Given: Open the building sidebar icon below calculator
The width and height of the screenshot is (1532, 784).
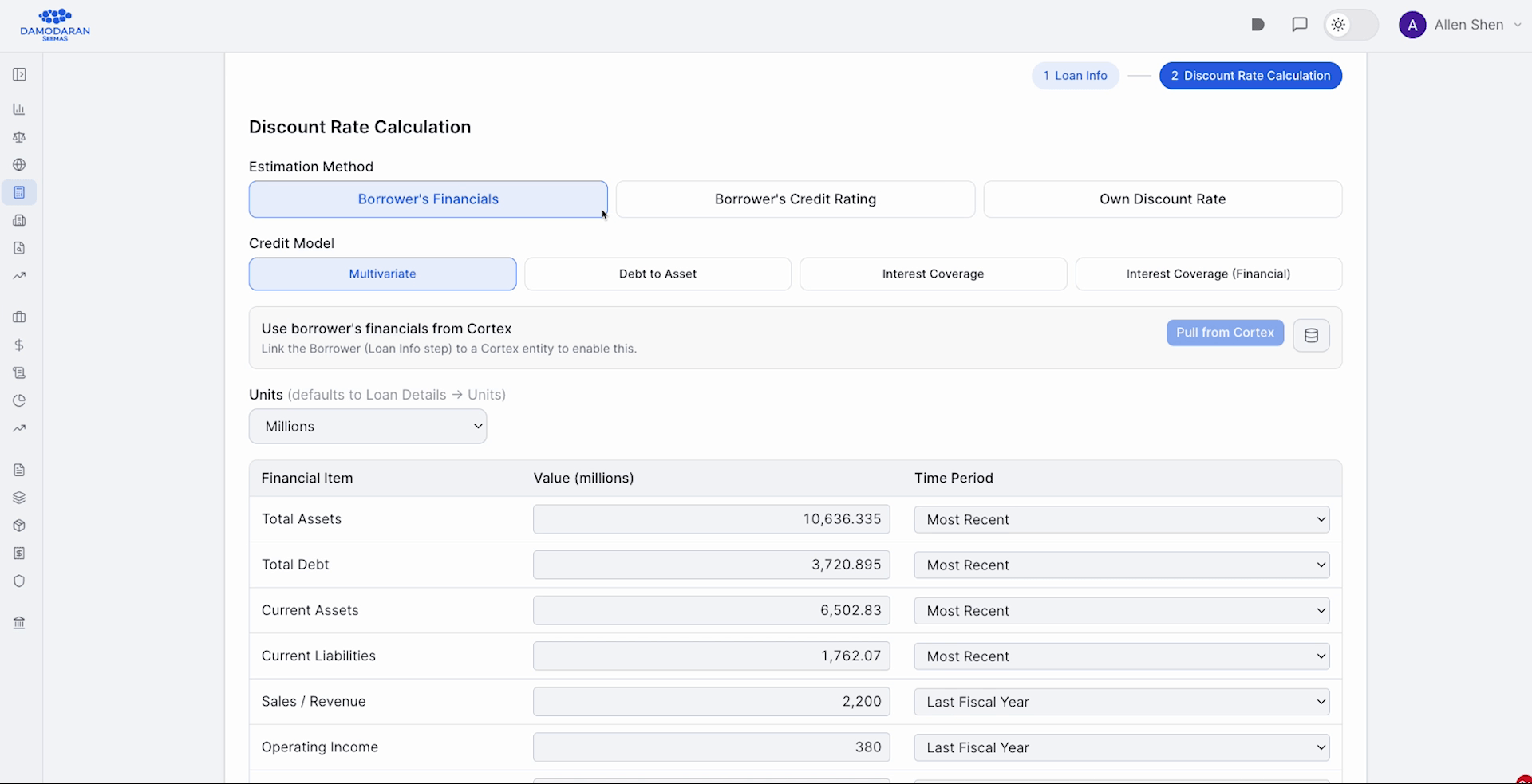Looking at the screenshot, I should (19, 220).
